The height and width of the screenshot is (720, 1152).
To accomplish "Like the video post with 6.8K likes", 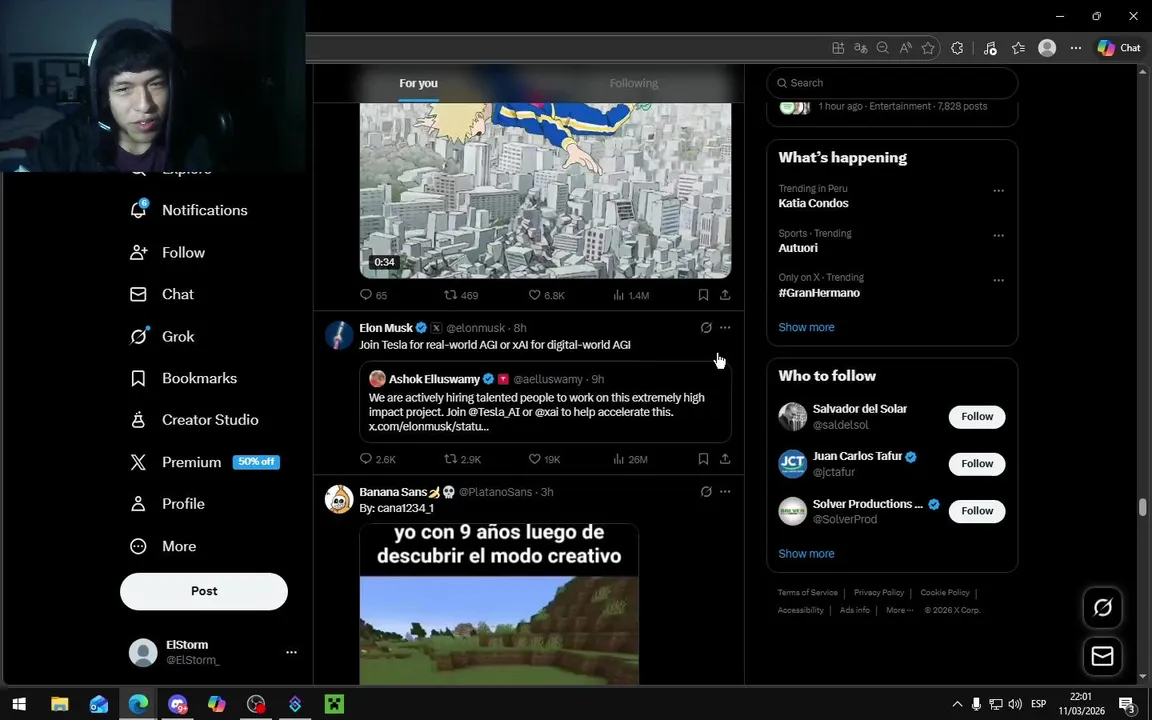I will (x=547, y=295).
